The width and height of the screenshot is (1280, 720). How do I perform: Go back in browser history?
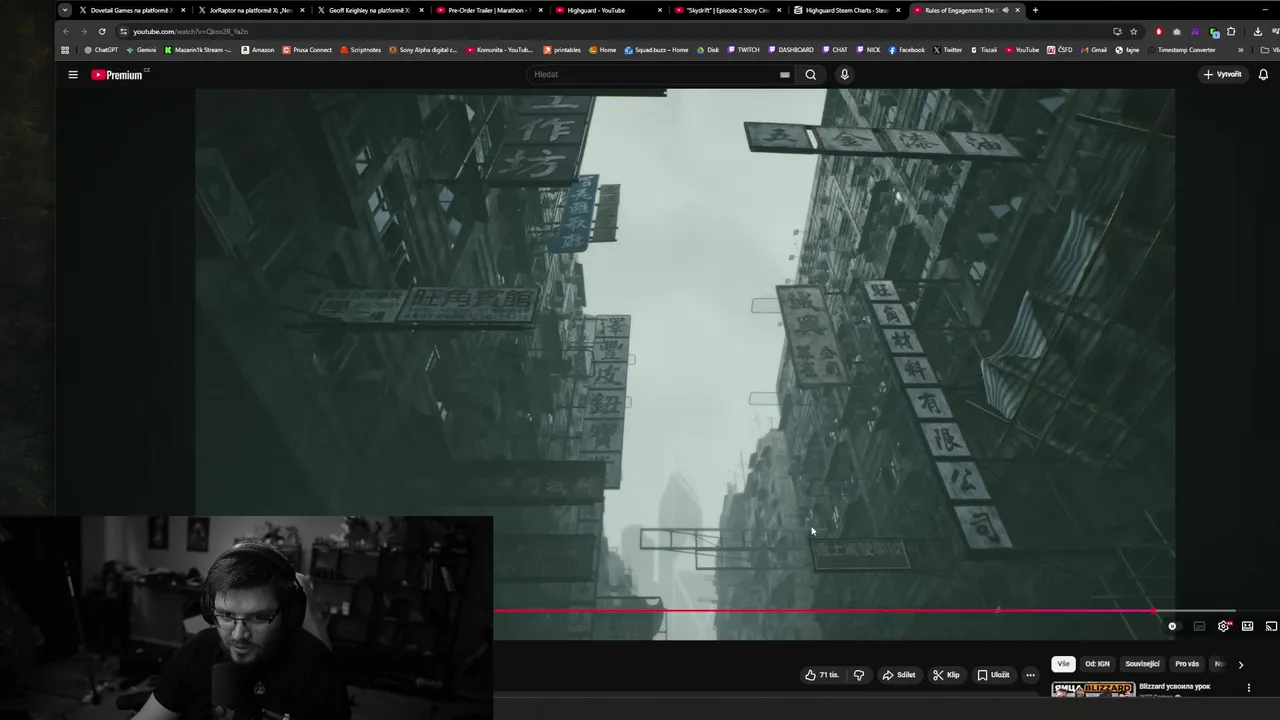coord(66,31)
